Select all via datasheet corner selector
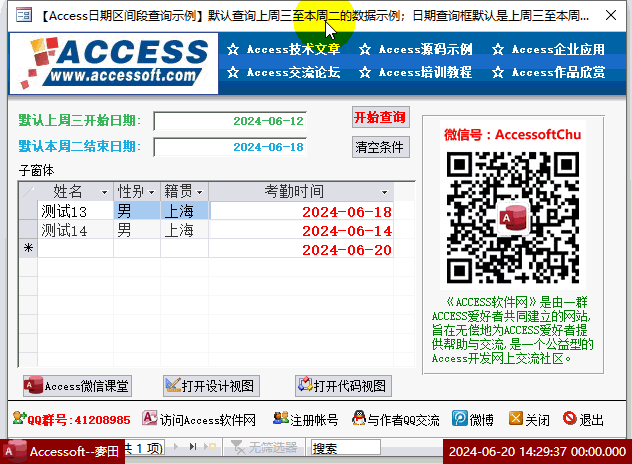The image size is (632, 464). click(x=28, y=191)
